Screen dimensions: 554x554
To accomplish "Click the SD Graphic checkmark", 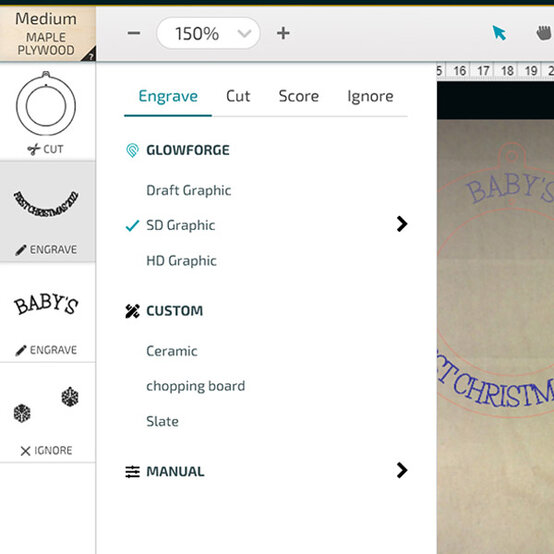I will click(132, 225).
